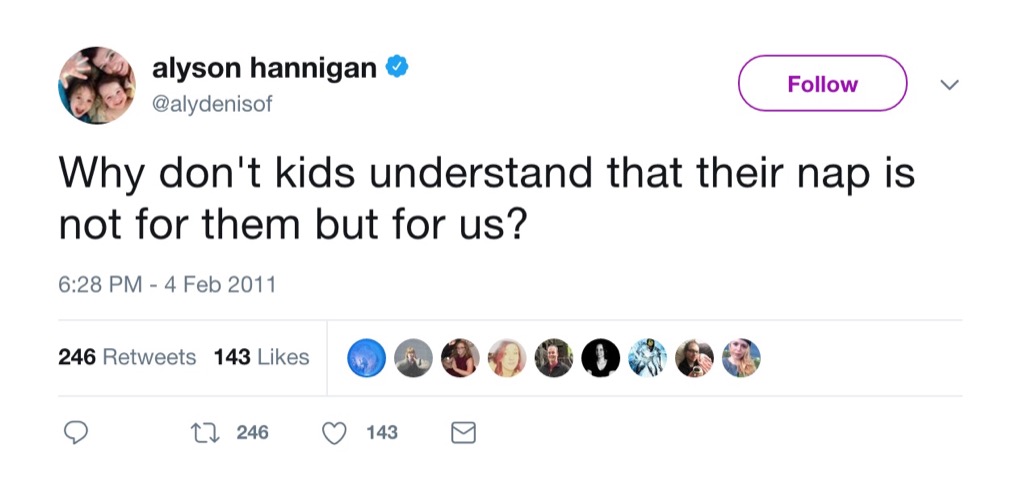Click the blue verified badge
The width and height of the screenshot is (1024, 484).
397,68
